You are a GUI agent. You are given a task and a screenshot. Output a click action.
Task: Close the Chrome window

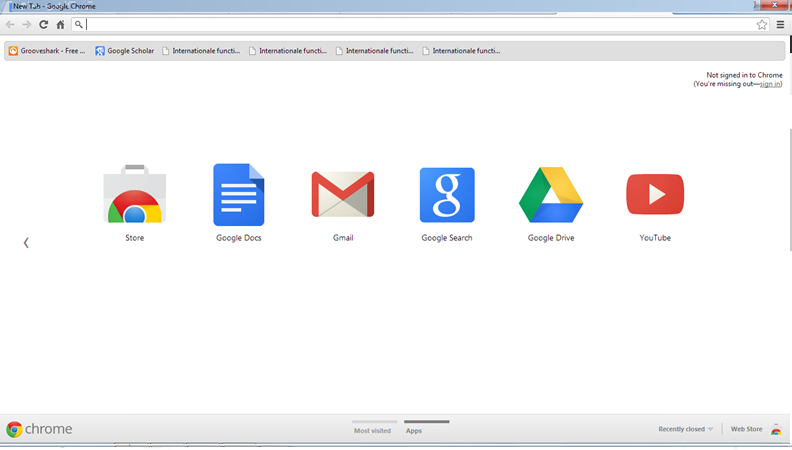774,5
